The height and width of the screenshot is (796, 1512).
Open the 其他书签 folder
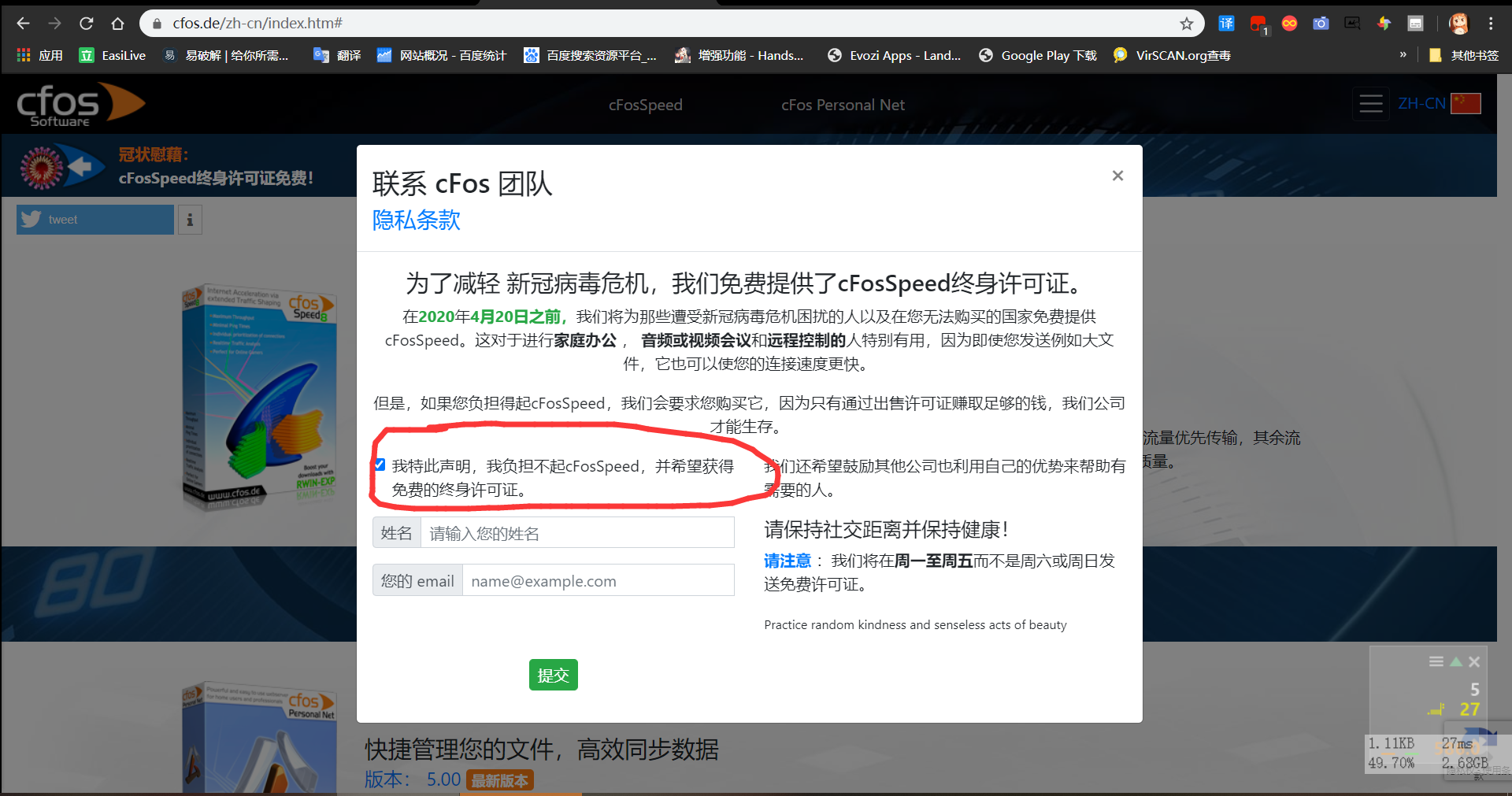(1464, 55)
